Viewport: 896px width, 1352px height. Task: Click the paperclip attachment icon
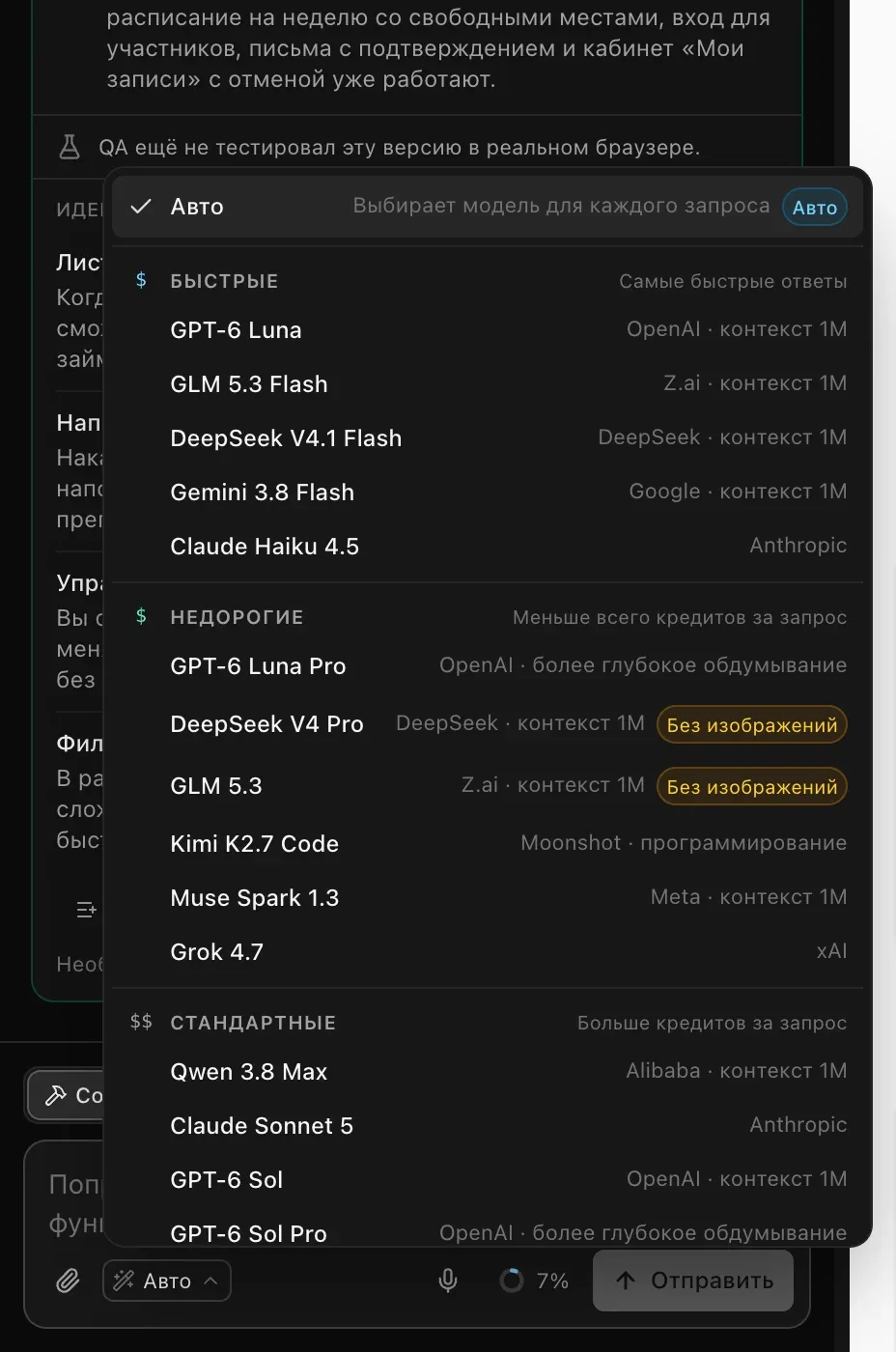pyautogui.click(x=68, y=1281)
